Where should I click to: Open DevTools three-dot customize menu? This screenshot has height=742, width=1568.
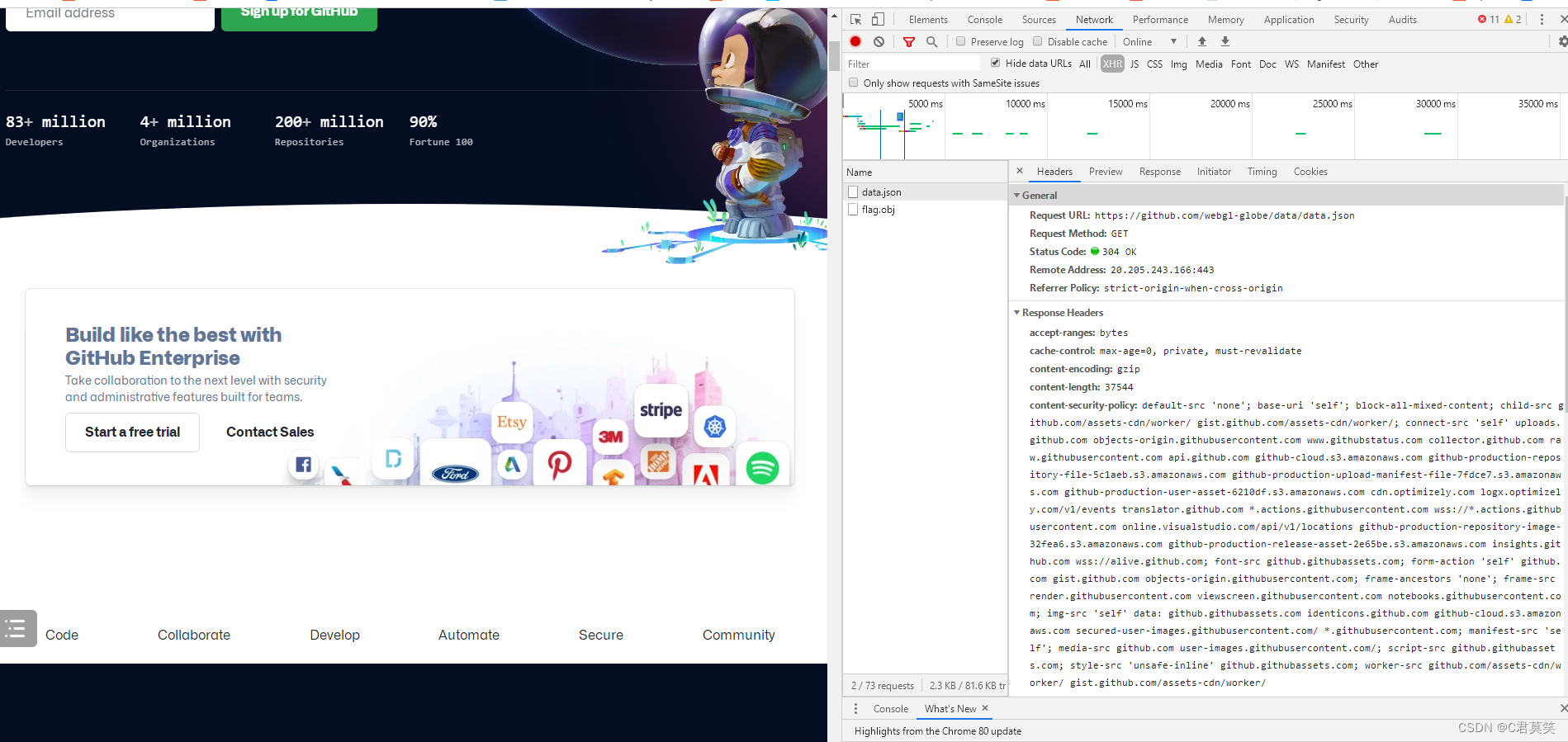tap(1542, 19)
